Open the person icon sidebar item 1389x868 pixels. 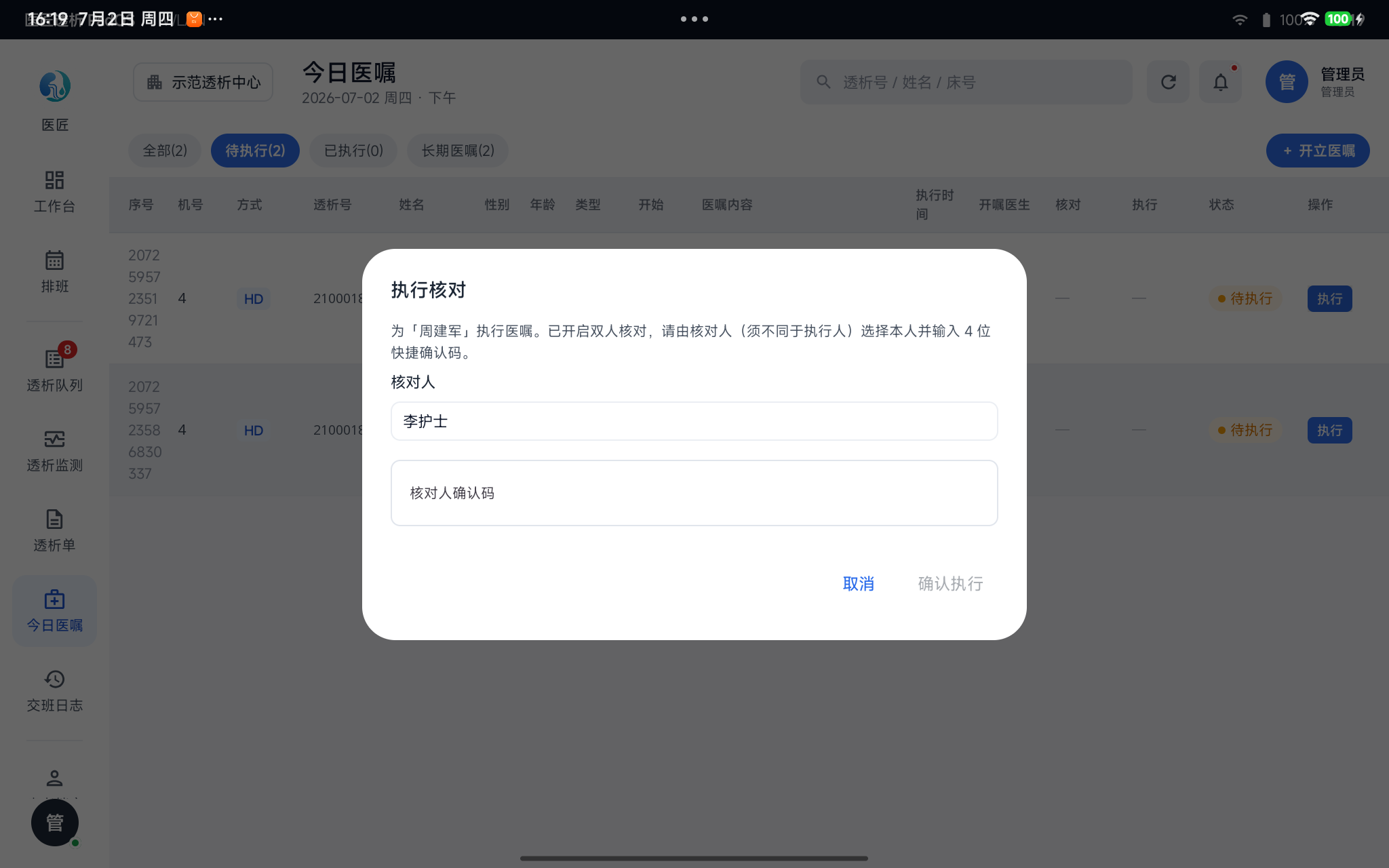click(55, 778)
